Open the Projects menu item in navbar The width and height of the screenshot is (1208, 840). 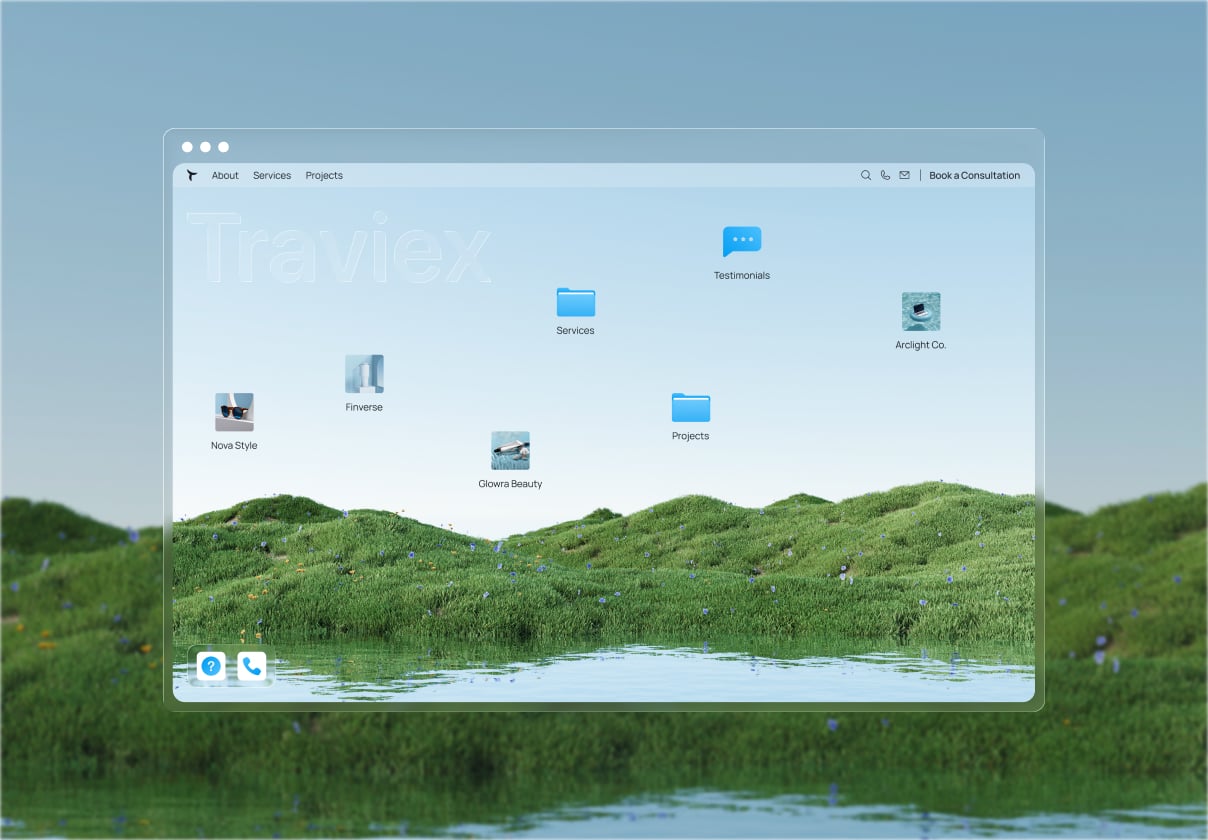point(324,176)
